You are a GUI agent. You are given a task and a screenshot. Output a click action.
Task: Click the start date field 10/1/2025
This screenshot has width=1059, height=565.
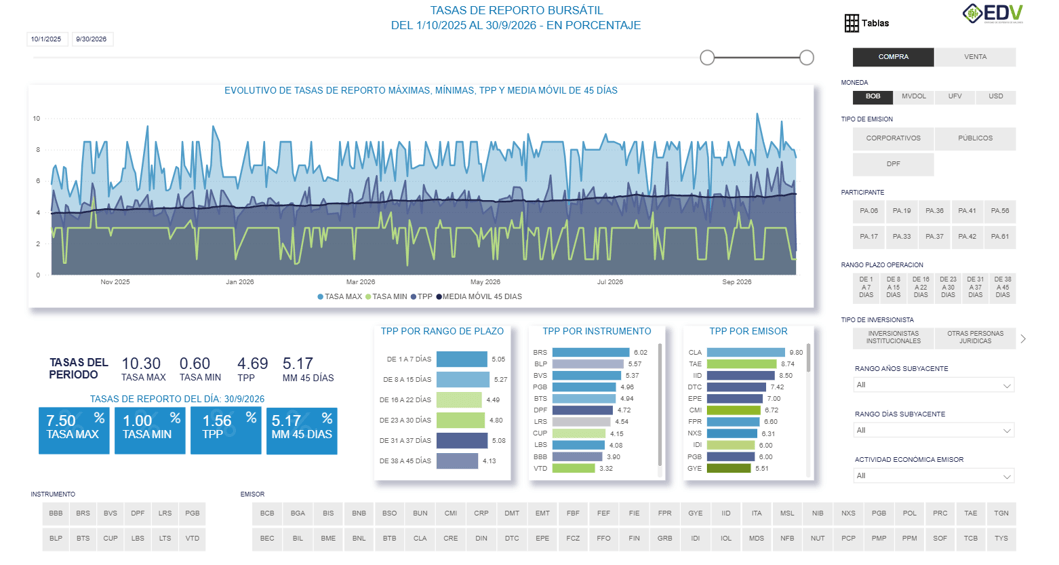(x=47, y=39)
